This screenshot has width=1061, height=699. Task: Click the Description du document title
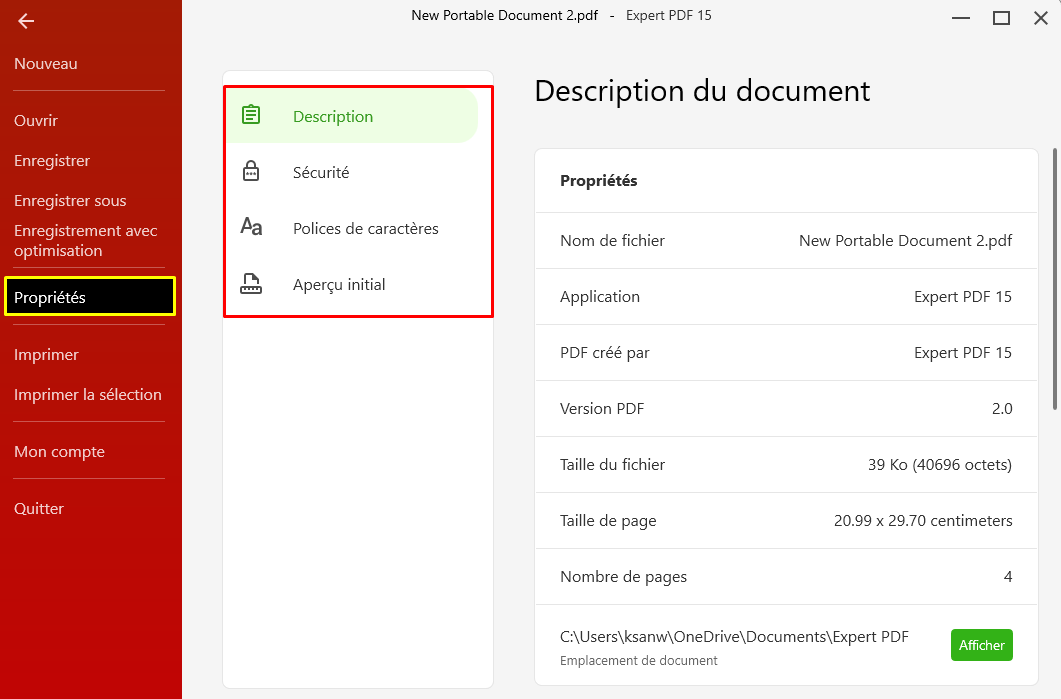point(702,91)
